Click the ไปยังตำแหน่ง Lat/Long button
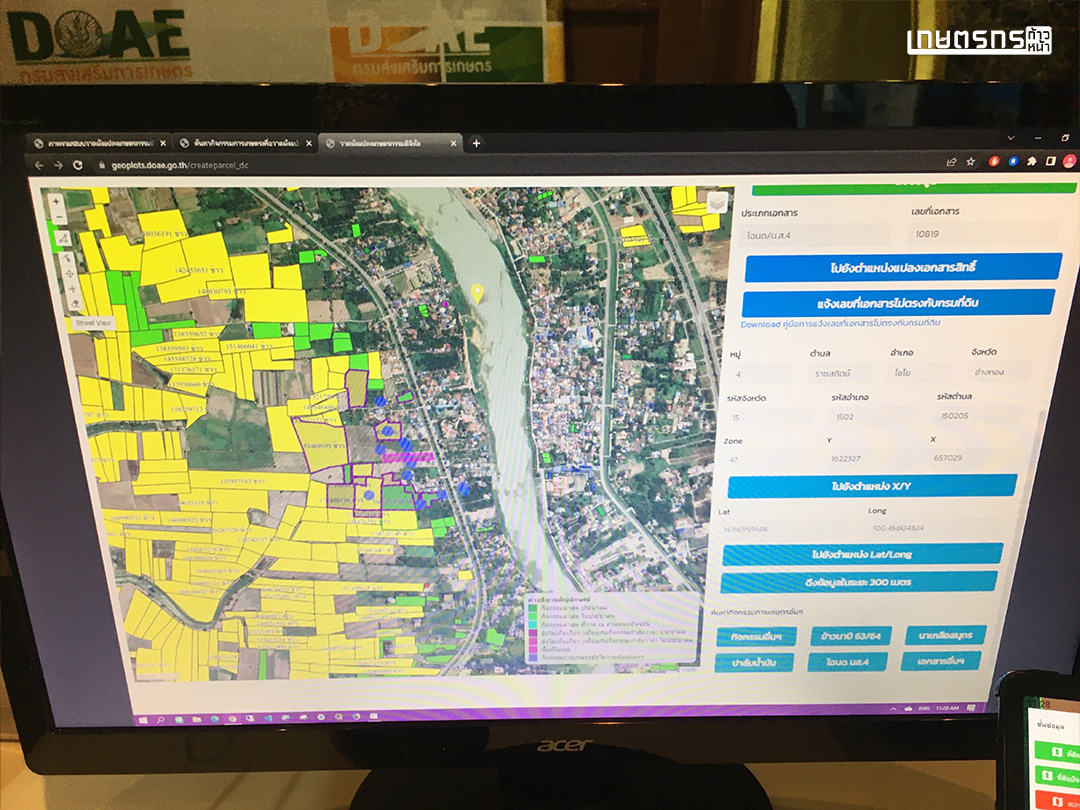The width and height of the screenshot is (1080, 810). point(862,554)
